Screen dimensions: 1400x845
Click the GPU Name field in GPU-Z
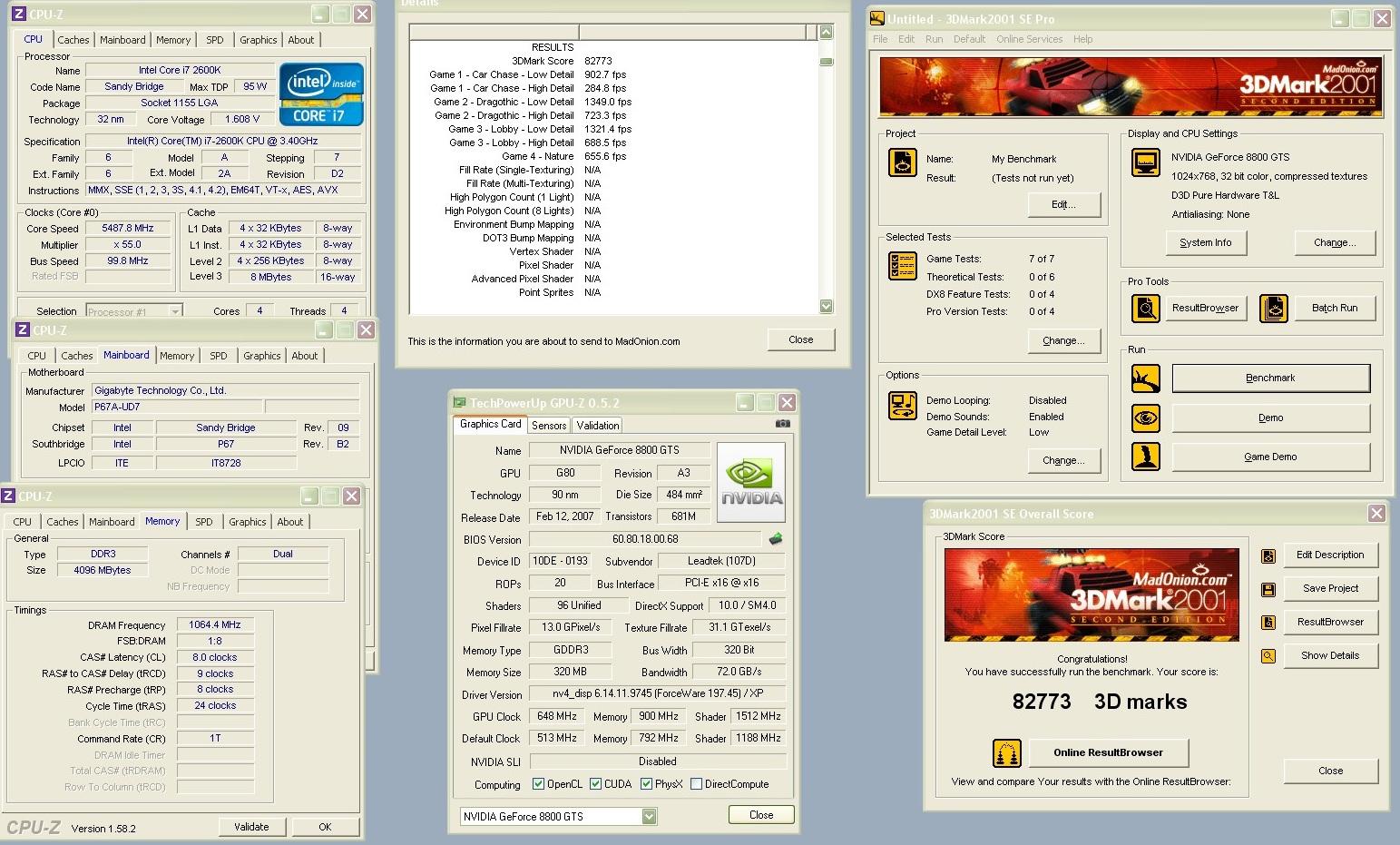tap(619, 450)
